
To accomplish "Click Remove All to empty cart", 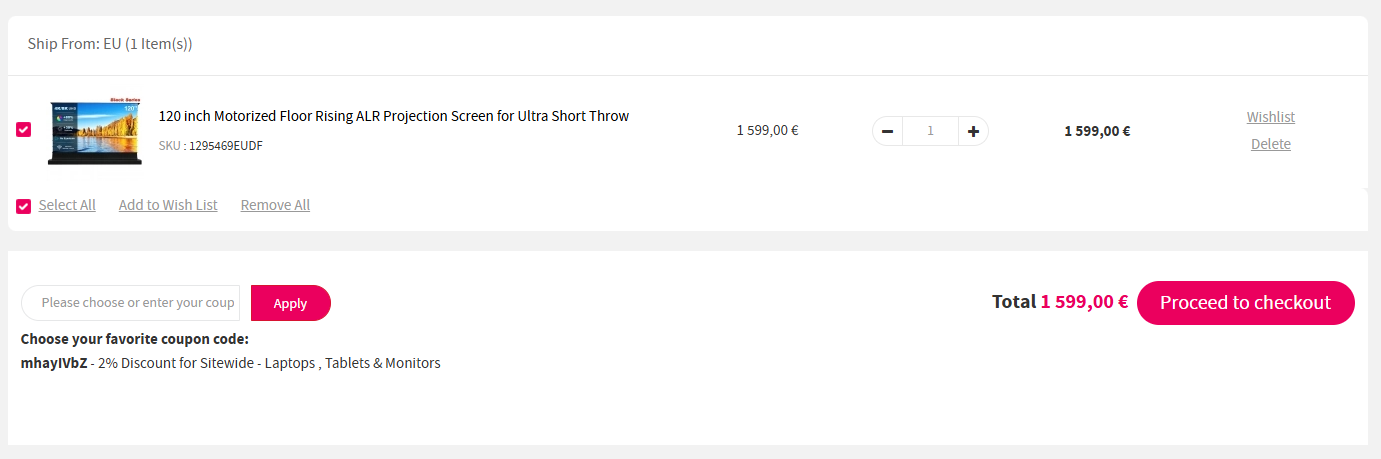I will pos(275,205).
